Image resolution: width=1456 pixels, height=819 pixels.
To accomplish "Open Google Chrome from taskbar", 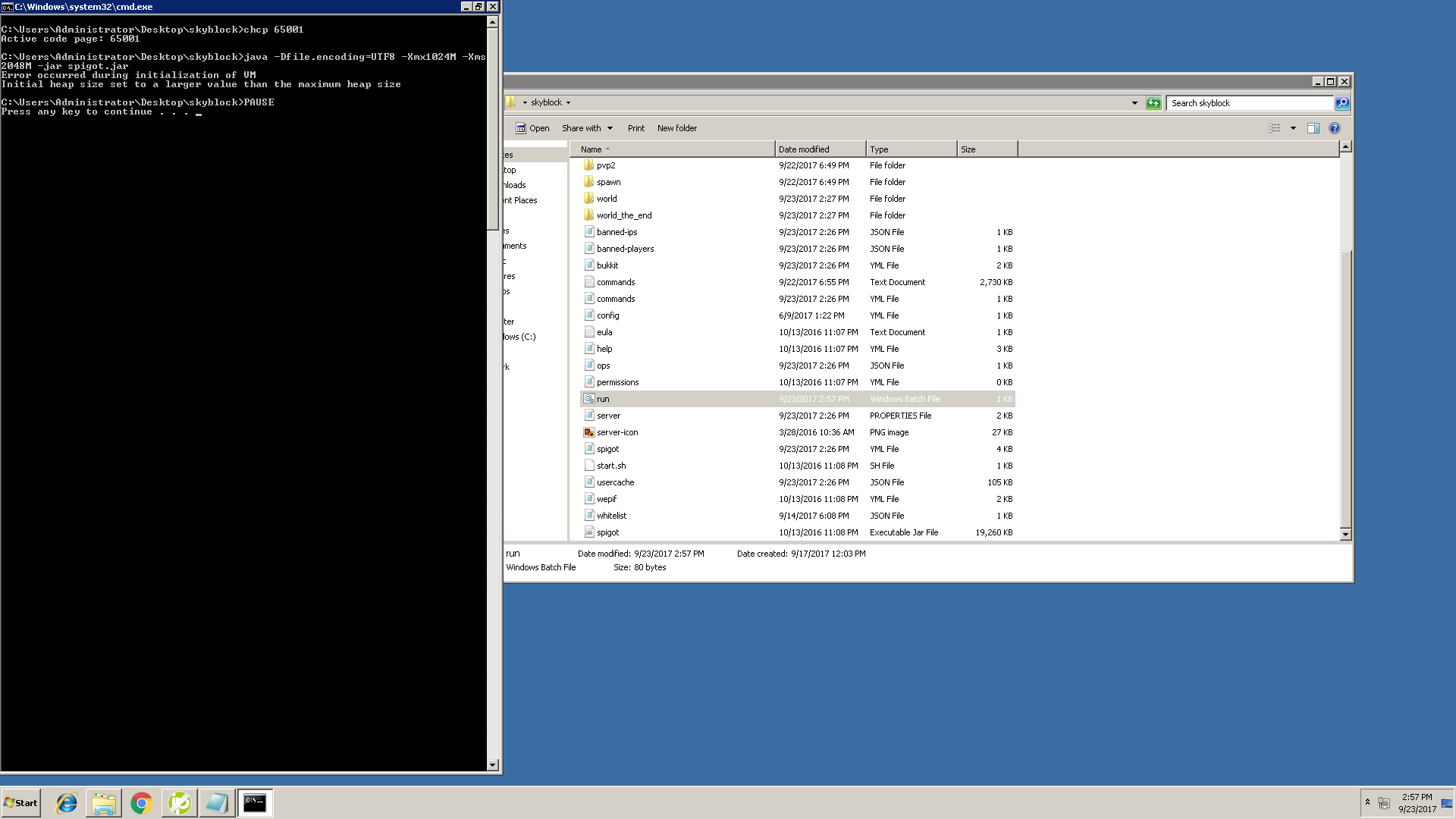I will coord(141,803).
